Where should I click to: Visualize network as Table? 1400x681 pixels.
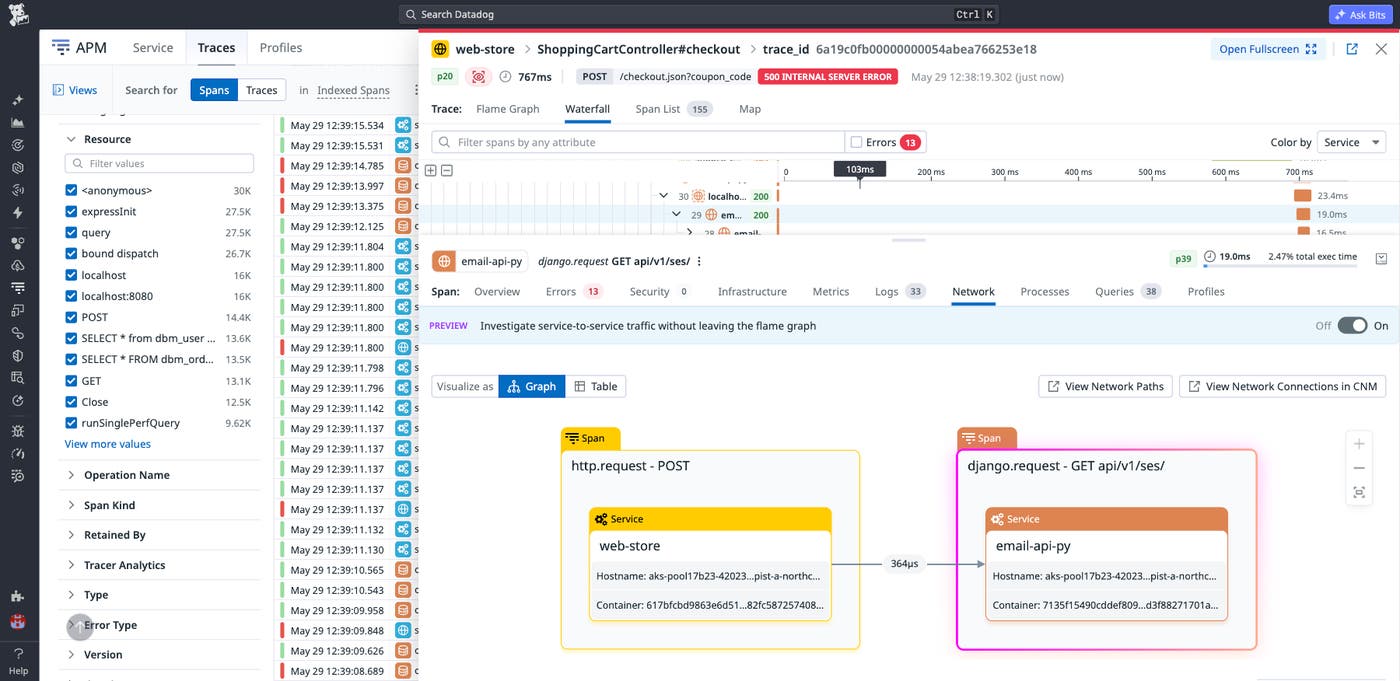click(596, 386)
